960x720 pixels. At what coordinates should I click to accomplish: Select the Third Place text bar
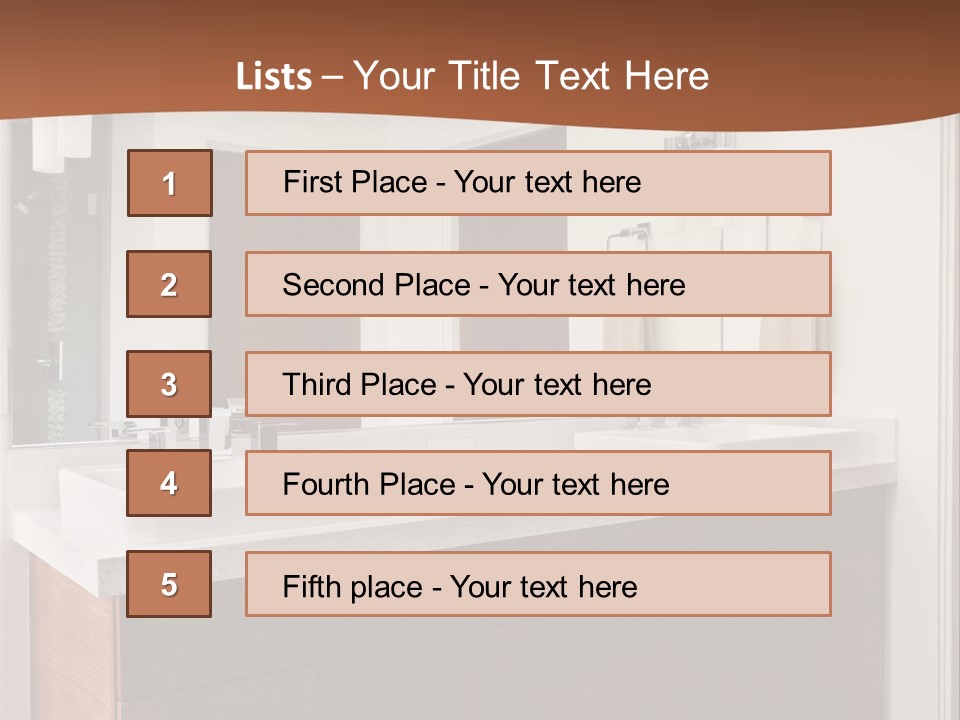(x=538, y=384)
